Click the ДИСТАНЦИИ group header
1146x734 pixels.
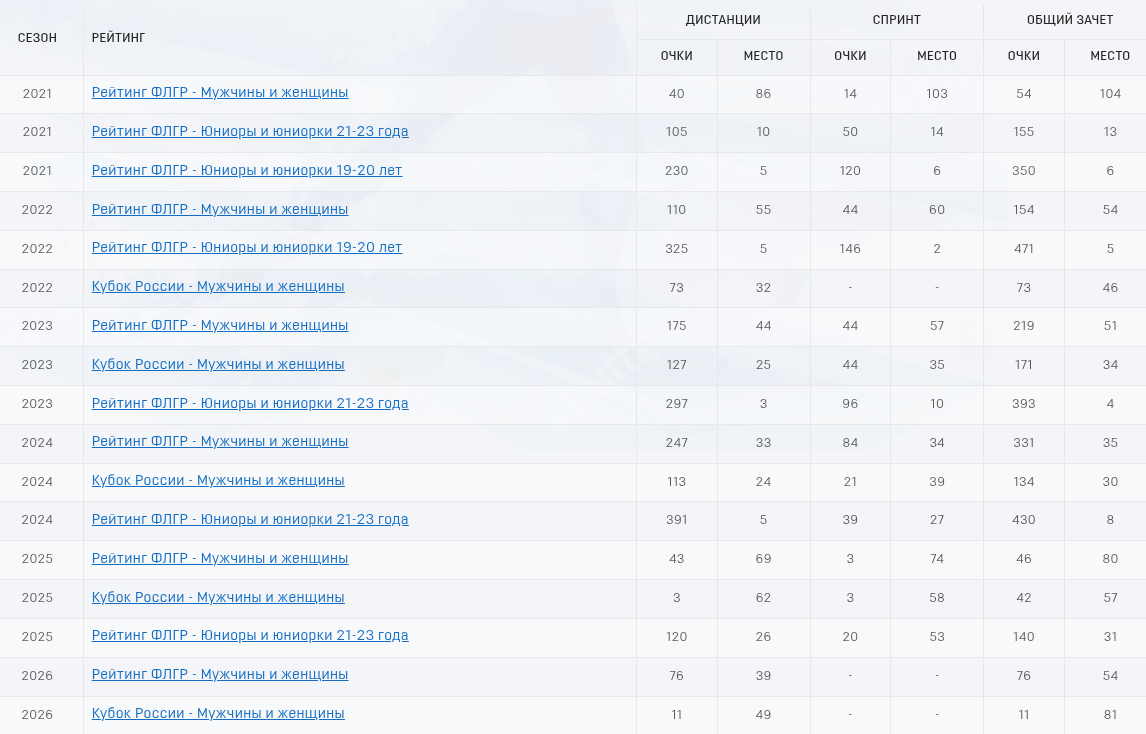point(723,20)
